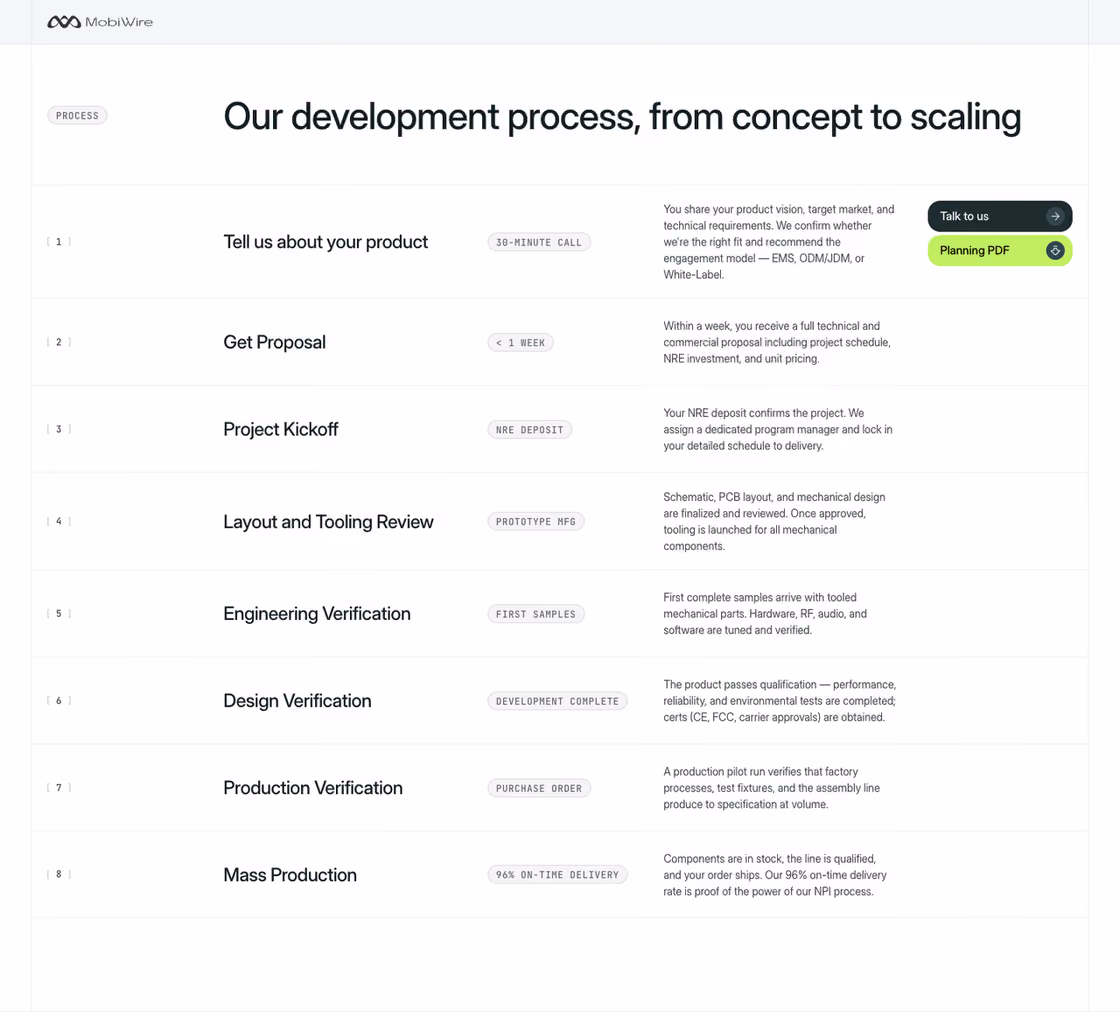Click the PROTOTYPE MFG badge
The height and width of the screenshot is (1012, 1120).
tap(536, 522)
